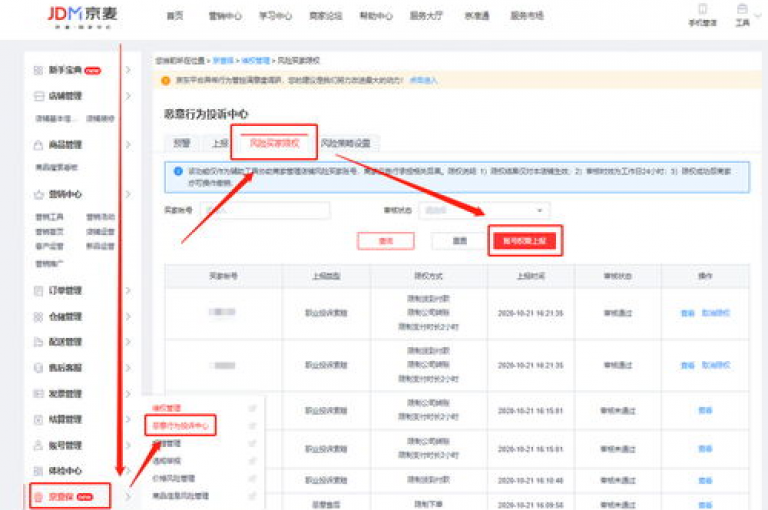Open 京营保 sidebar menu item
This screenshot has width=768, height=510.
tap(69, 497)
